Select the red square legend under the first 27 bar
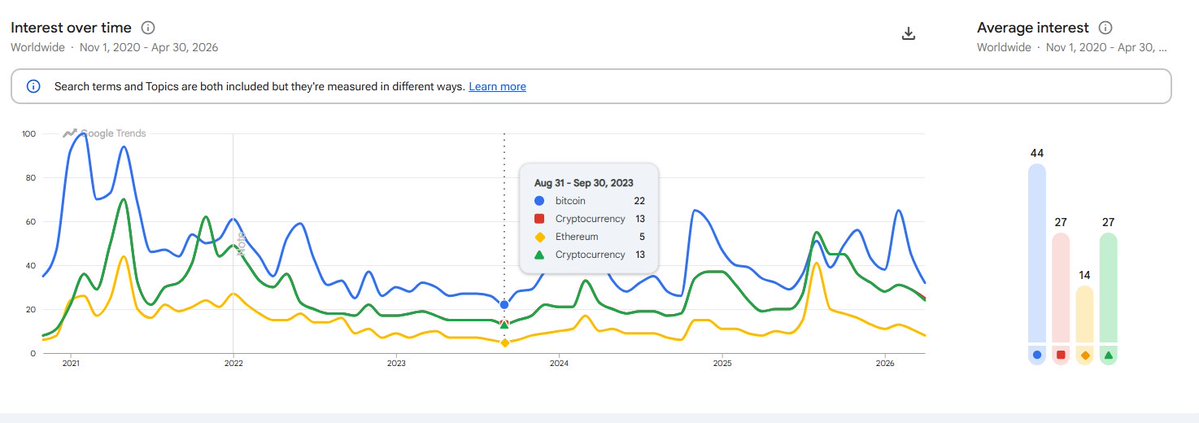Viewport: 1199px width, 423px height. (x=1061, y=355)
